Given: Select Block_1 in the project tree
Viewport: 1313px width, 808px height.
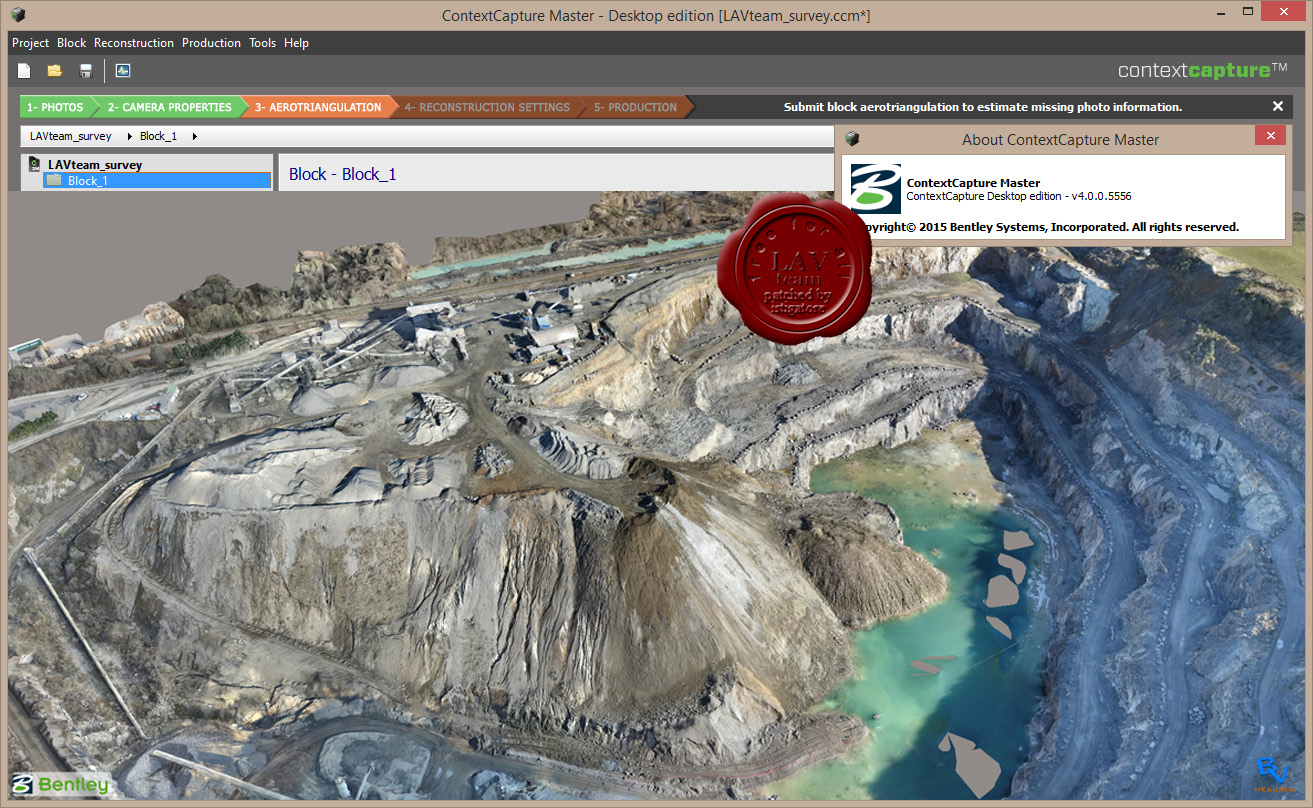Looking at the screenshot, I should click(157, 180).
